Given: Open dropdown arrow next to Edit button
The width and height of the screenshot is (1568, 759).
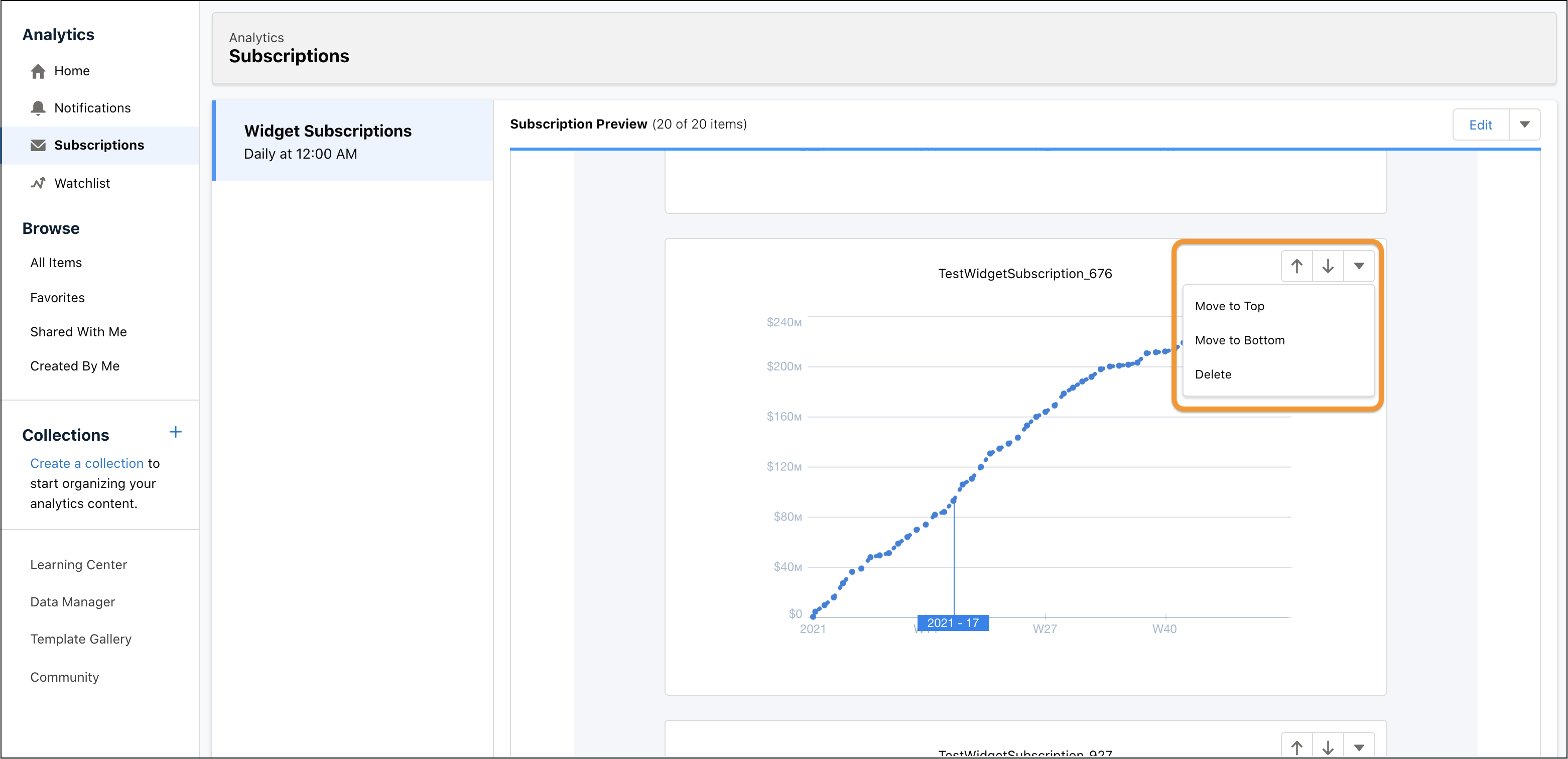Looking at the screenshot, I should point(1524,125).
